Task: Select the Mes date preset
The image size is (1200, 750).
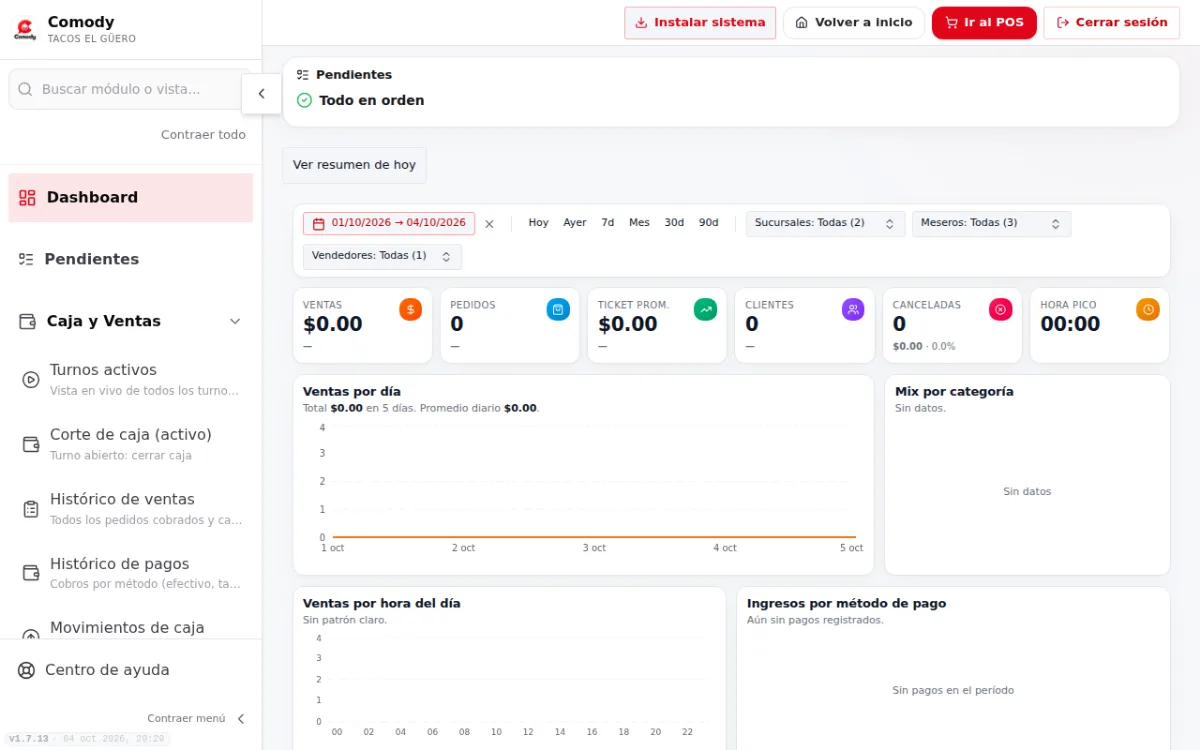Action: 639,223
